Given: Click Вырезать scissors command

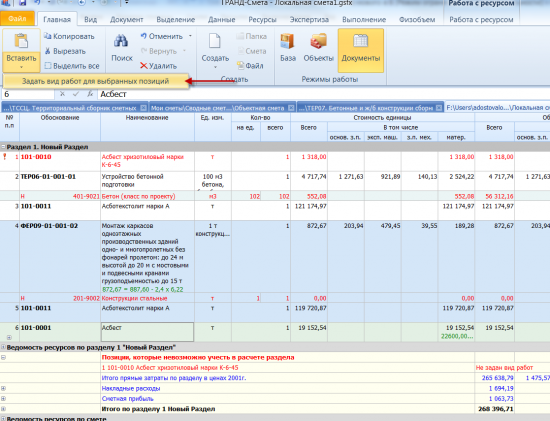Looking at the screenshot, I should click(65, 51).
